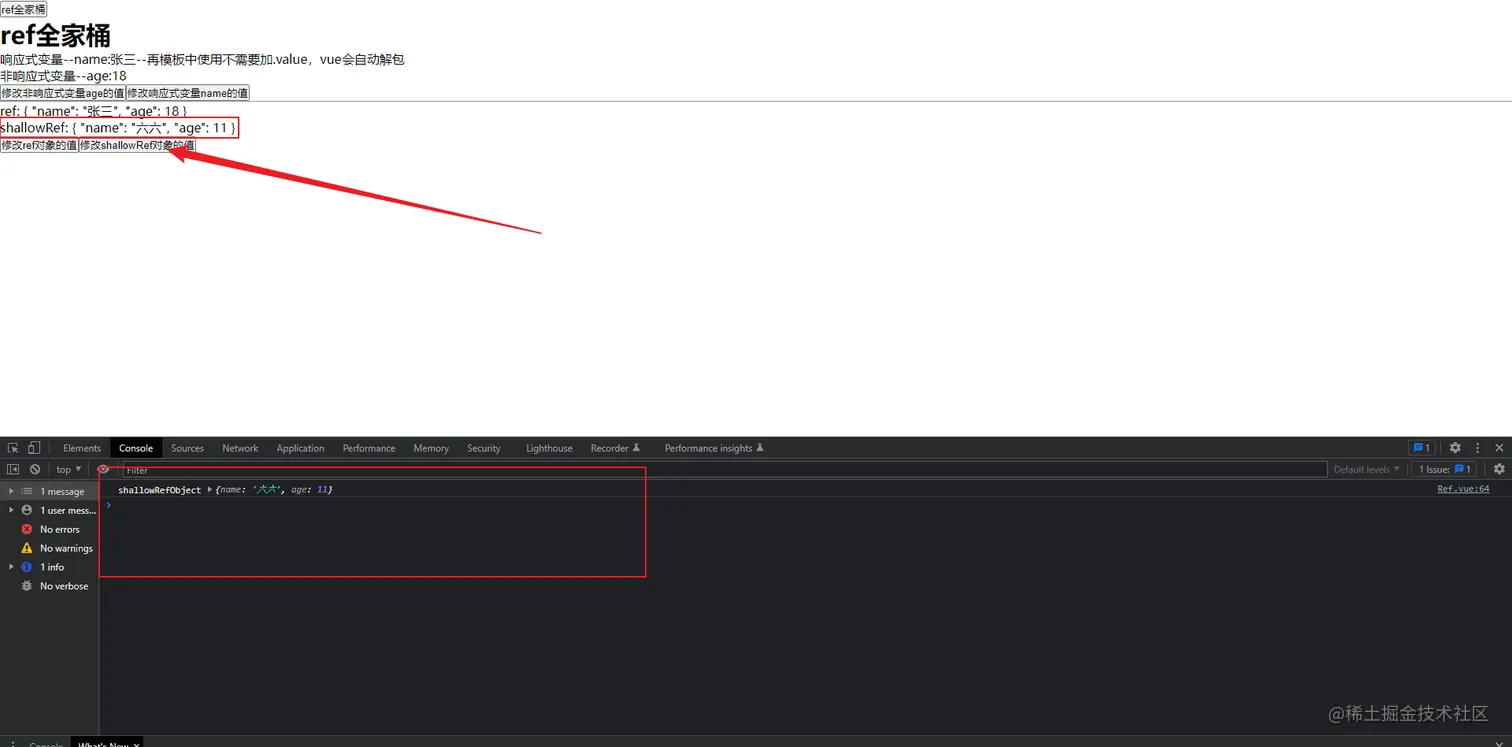Image resolution: width=1512 pixels, height=747 pixels.
Task: Click the ref: JSON output line
Action: [x=94, y=111]
